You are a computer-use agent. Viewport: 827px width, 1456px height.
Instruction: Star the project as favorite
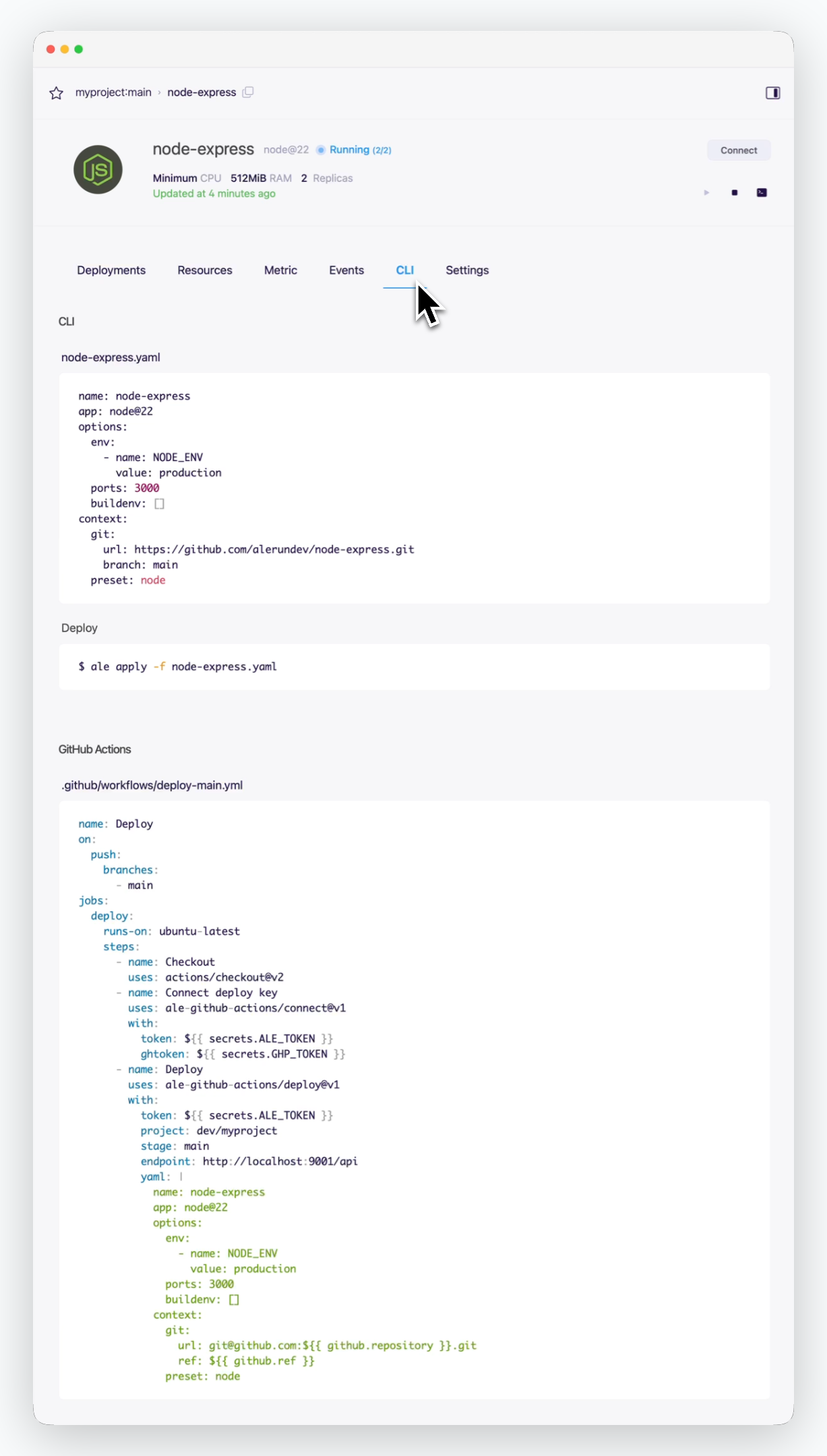coord(57,93)
